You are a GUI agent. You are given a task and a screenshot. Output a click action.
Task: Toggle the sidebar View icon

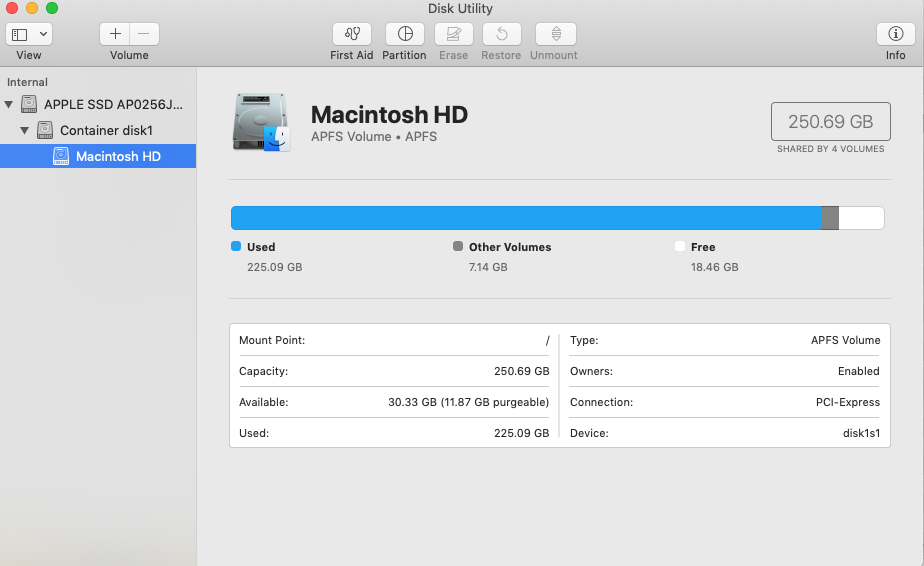[20, 35]
